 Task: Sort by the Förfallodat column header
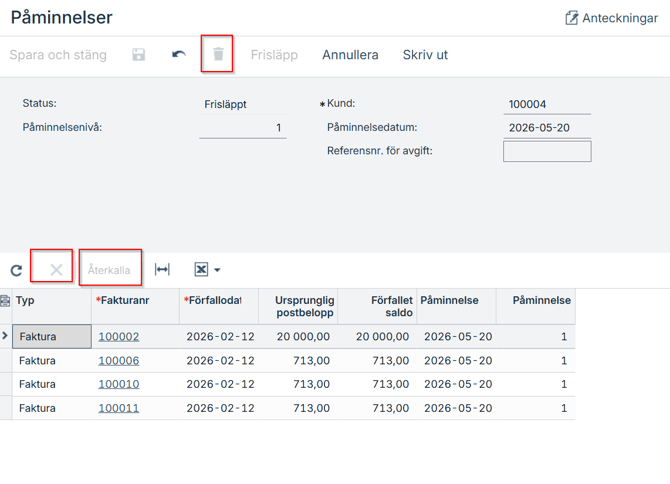(219, 306)
